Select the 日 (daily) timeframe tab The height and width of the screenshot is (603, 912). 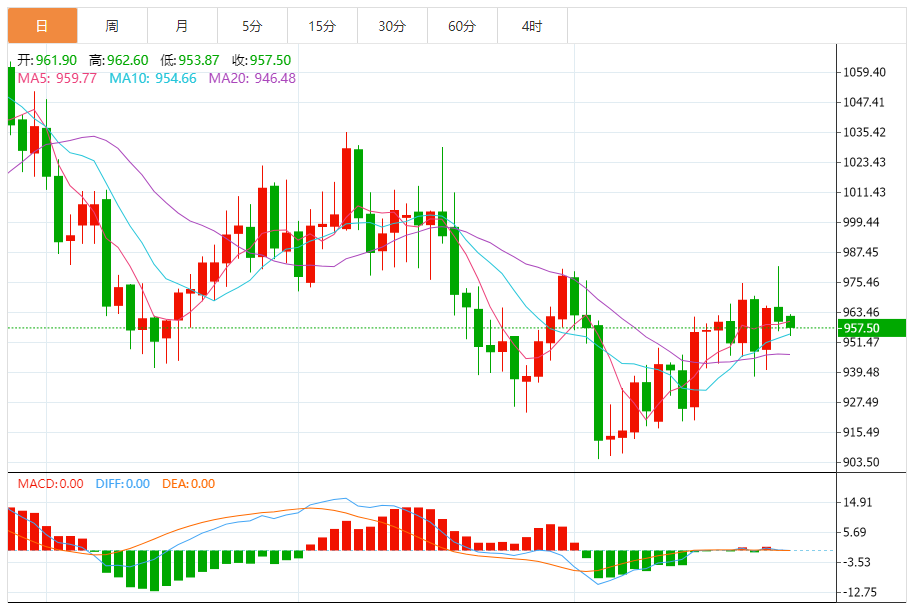point(42,26)
